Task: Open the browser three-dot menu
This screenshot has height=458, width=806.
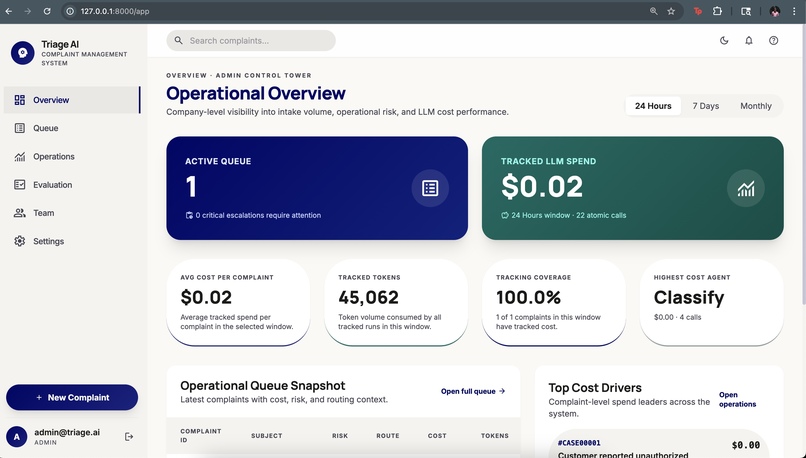Action: click(x=794, y=11)
